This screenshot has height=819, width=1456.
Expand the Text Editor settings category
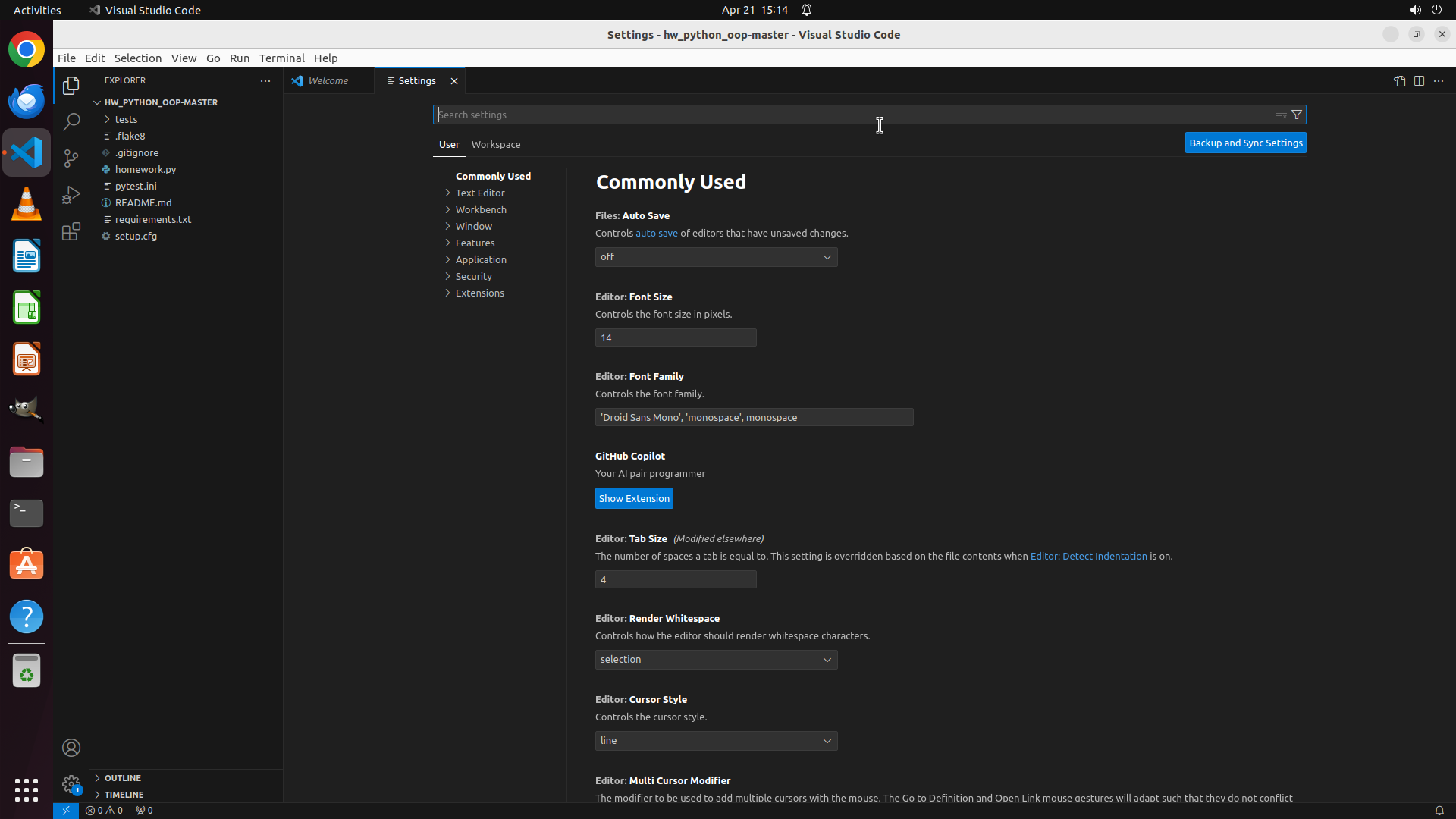click(480, 193)
